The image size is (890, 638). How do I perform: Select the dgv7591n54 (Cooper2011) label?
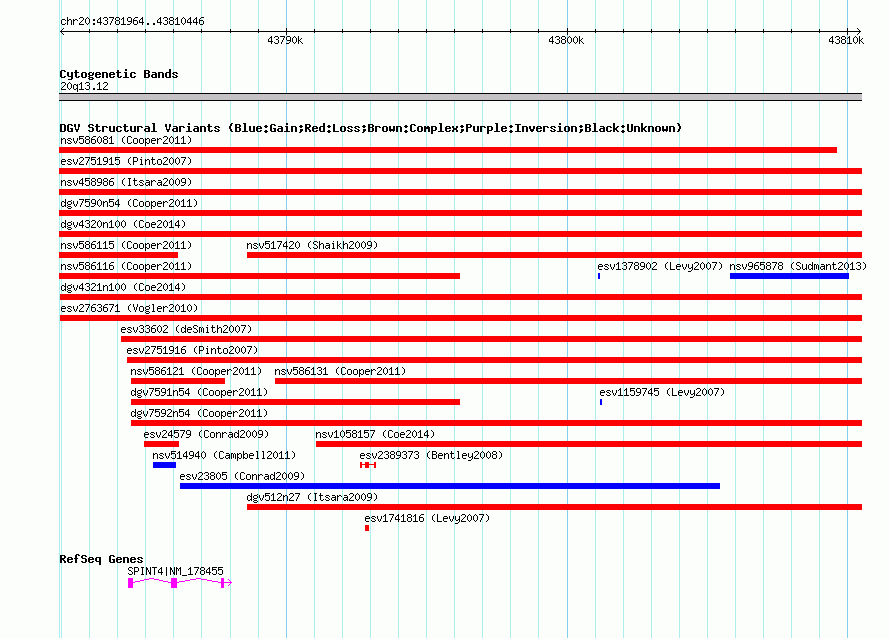point(199,392)
